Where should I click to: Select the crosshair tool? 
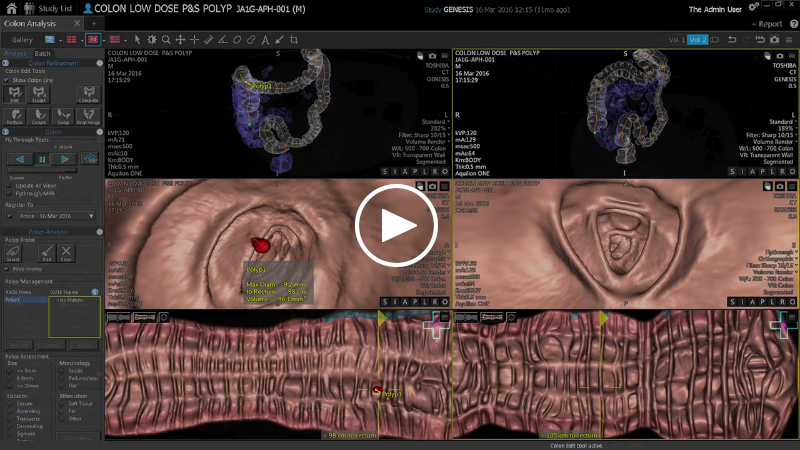pos(194,40)
